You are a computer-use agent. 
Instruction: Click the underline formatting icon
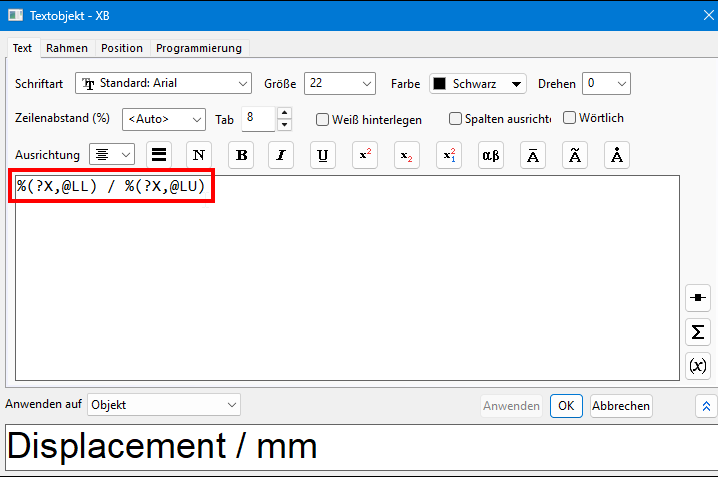click(323, 155)
